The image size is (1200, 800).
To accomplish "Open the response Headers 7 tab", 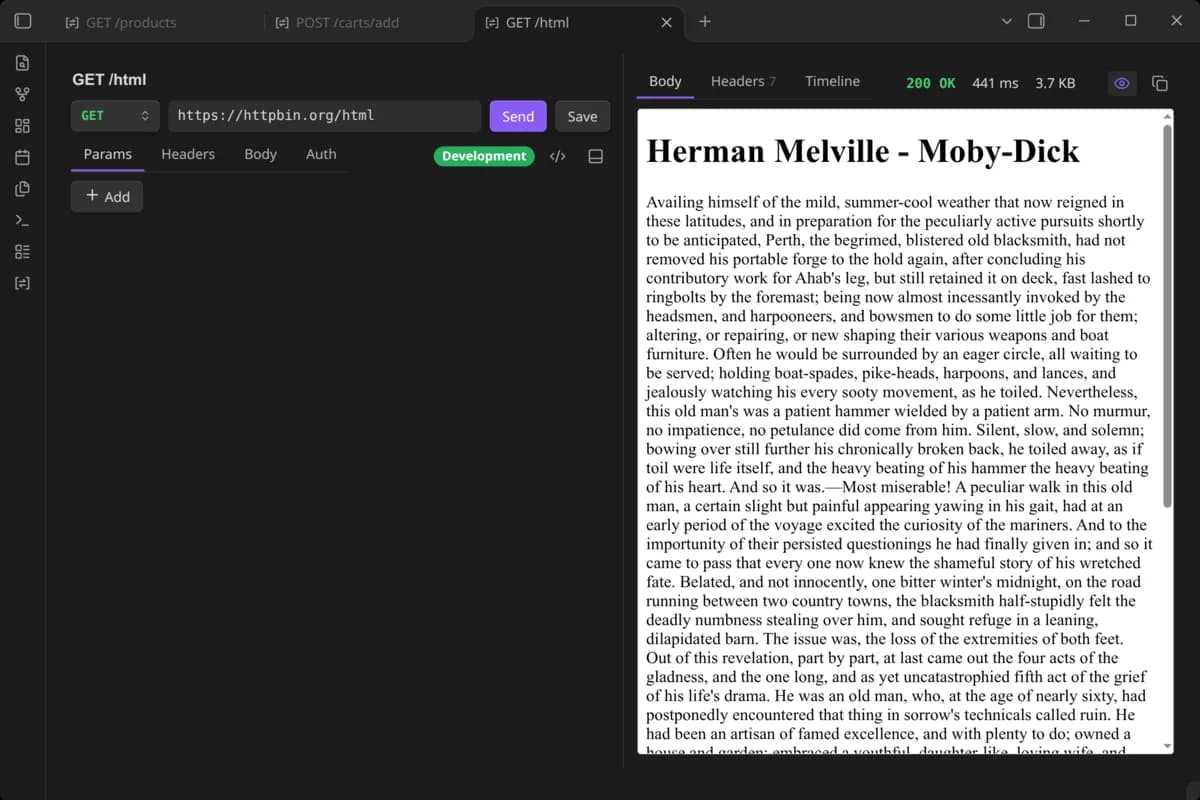I will coord(743,81).
